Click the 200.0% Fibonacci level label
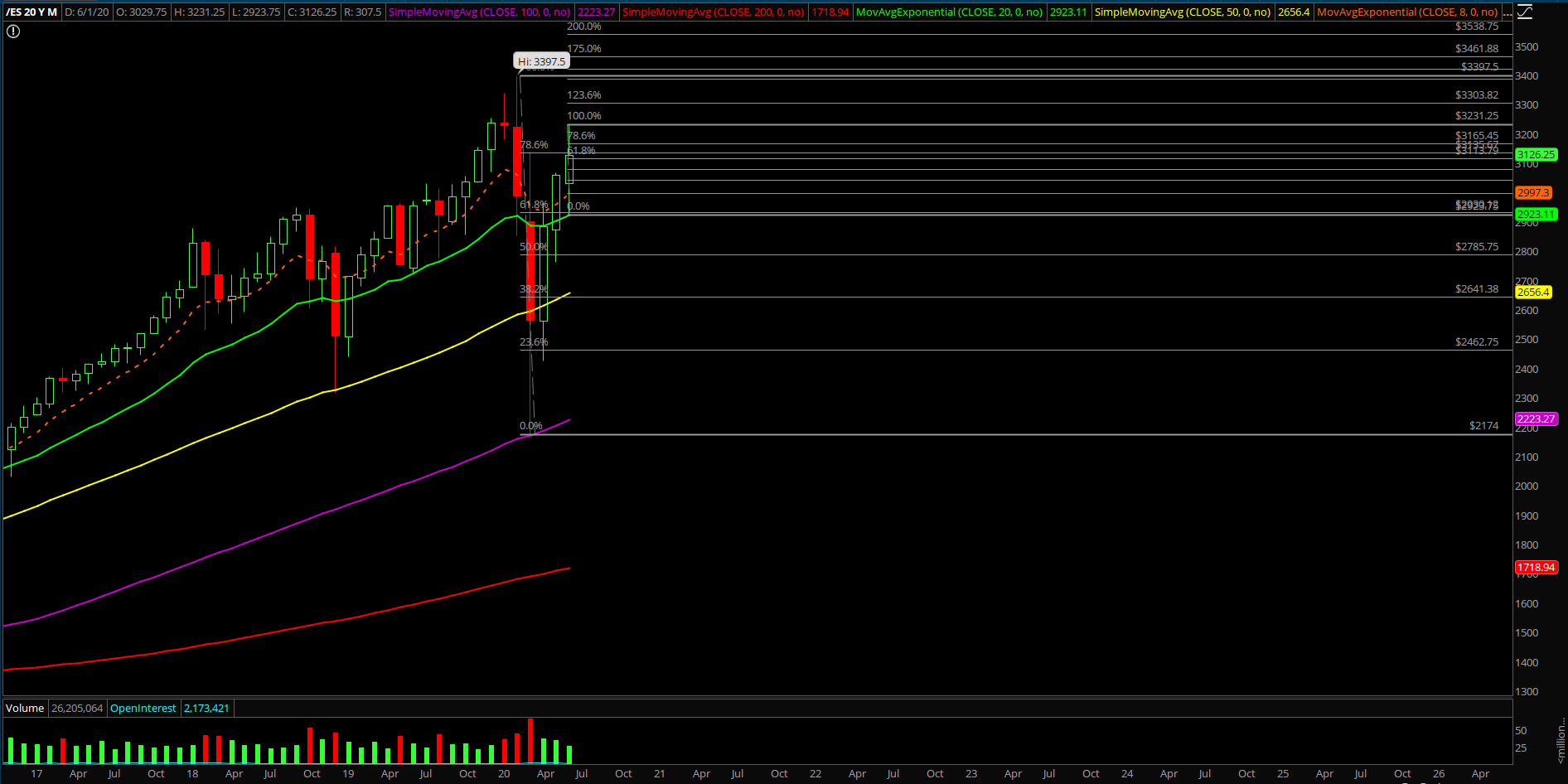This screenshot has width=1568, height=784. pos(584,27)
